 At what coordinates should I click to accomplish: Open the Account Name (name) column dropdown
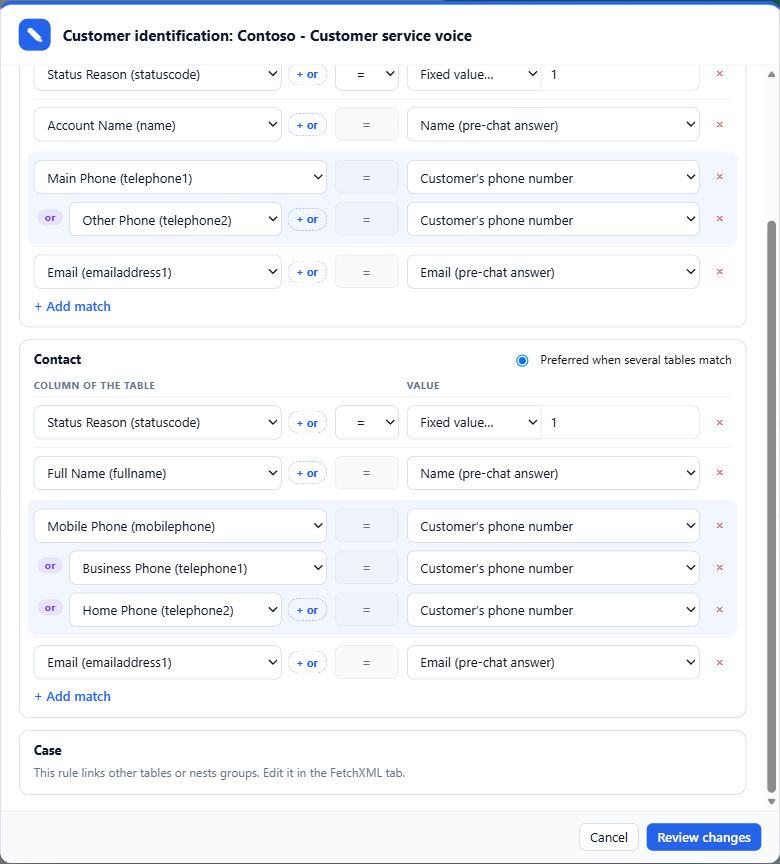click(x=158, y=125)
